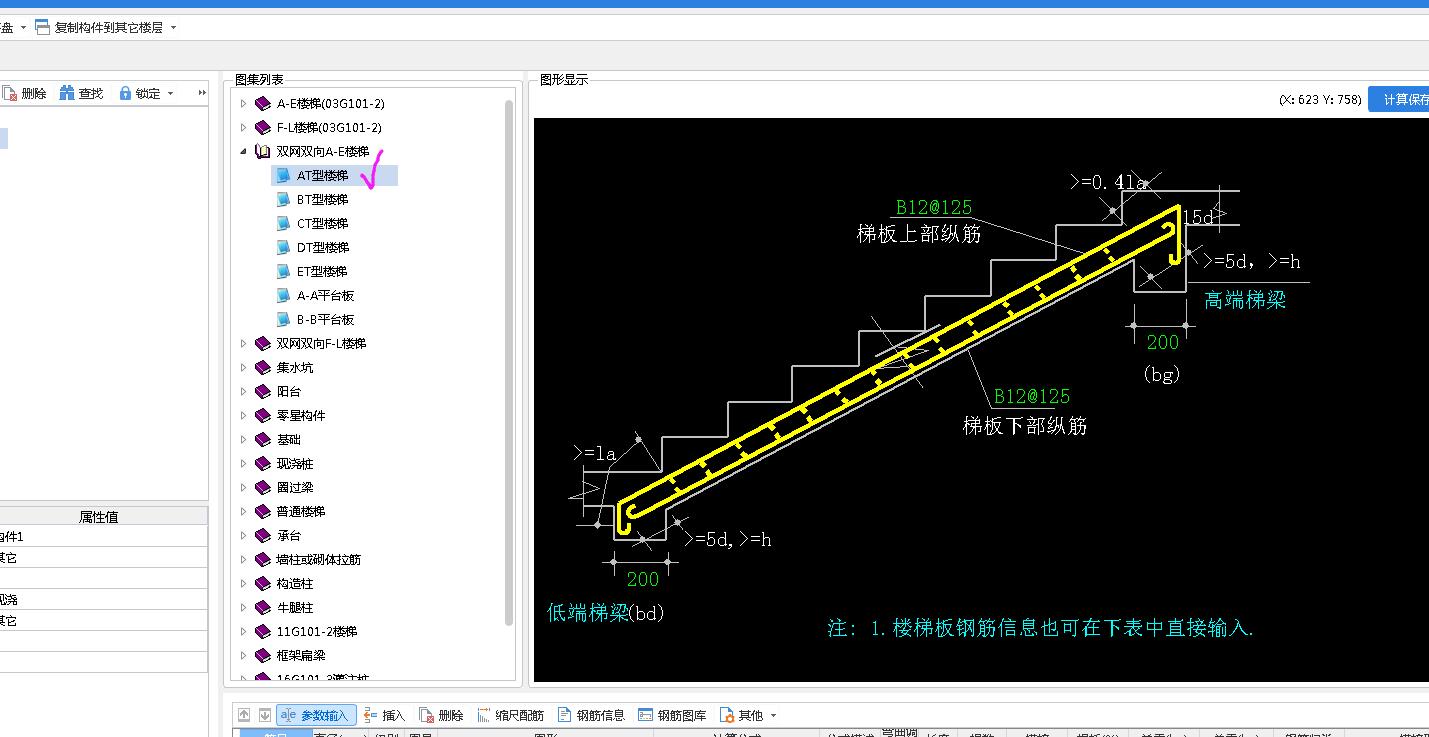Image resolution: width=1429 pixels, height=737 pixels.
Task: Click the 锁定 lock button
Action: pos(140,93)
